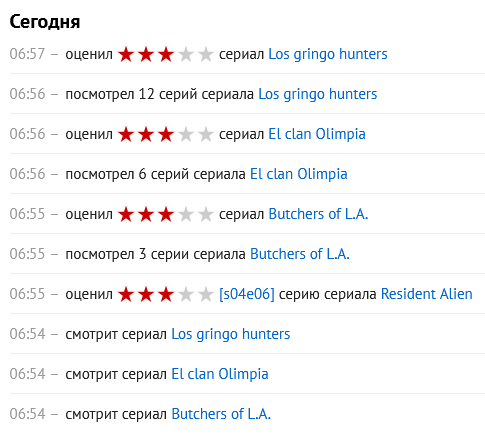Click the Сегодня section heading
This screenshot has width=485, height=435.
coord(45,22)
